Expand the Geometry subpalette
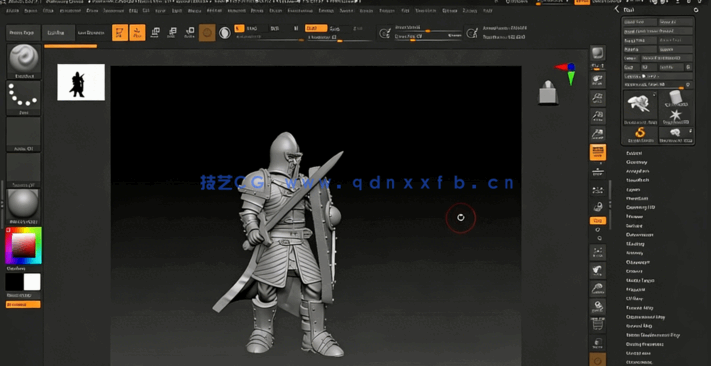 637,162
